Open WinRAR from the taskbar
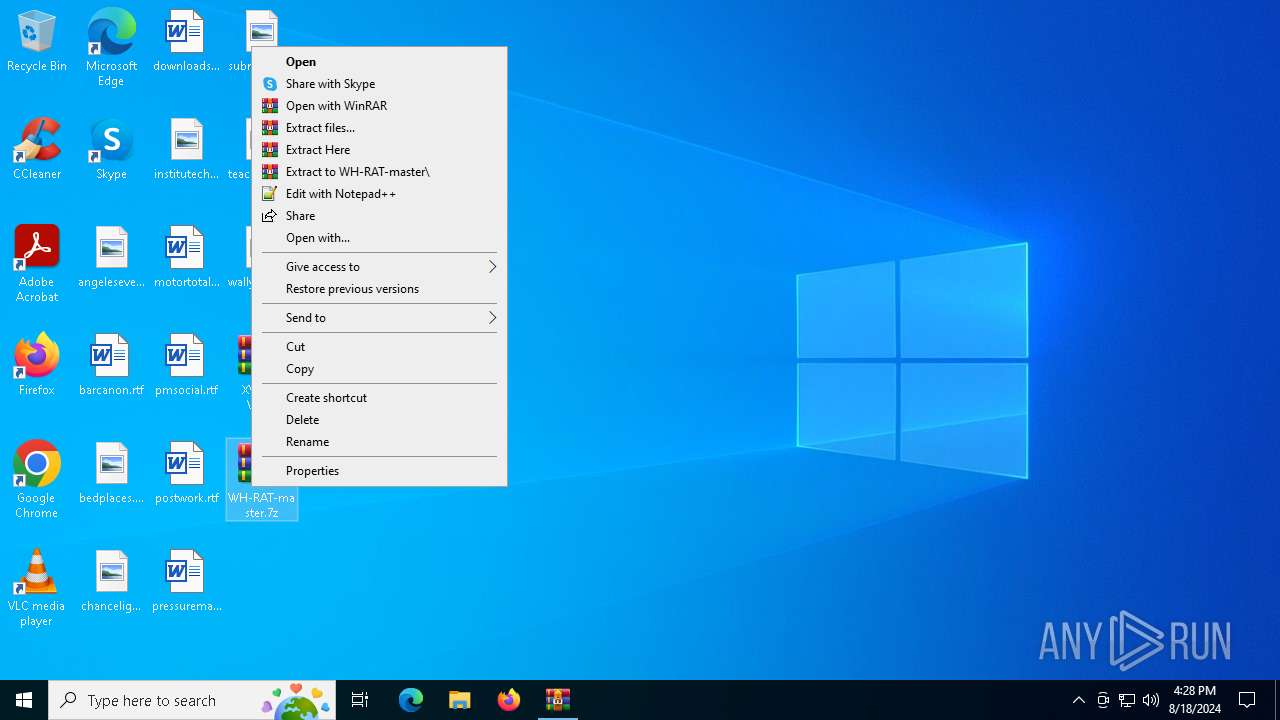The width and height of the screenshot is (1280, 720). pos(558,700)
